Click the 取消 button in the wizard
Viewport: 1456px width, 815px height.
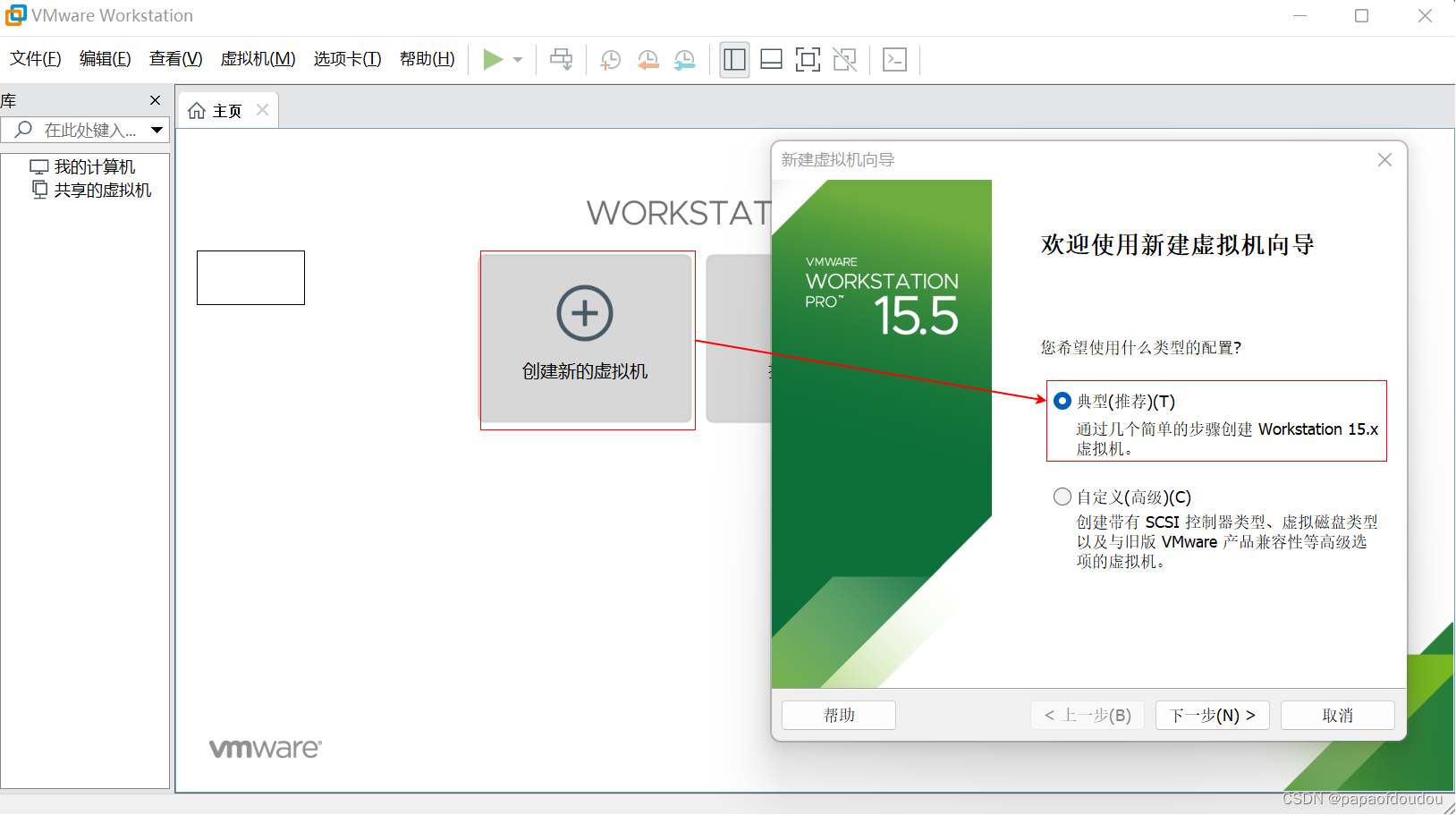(x=1338, y=715)
